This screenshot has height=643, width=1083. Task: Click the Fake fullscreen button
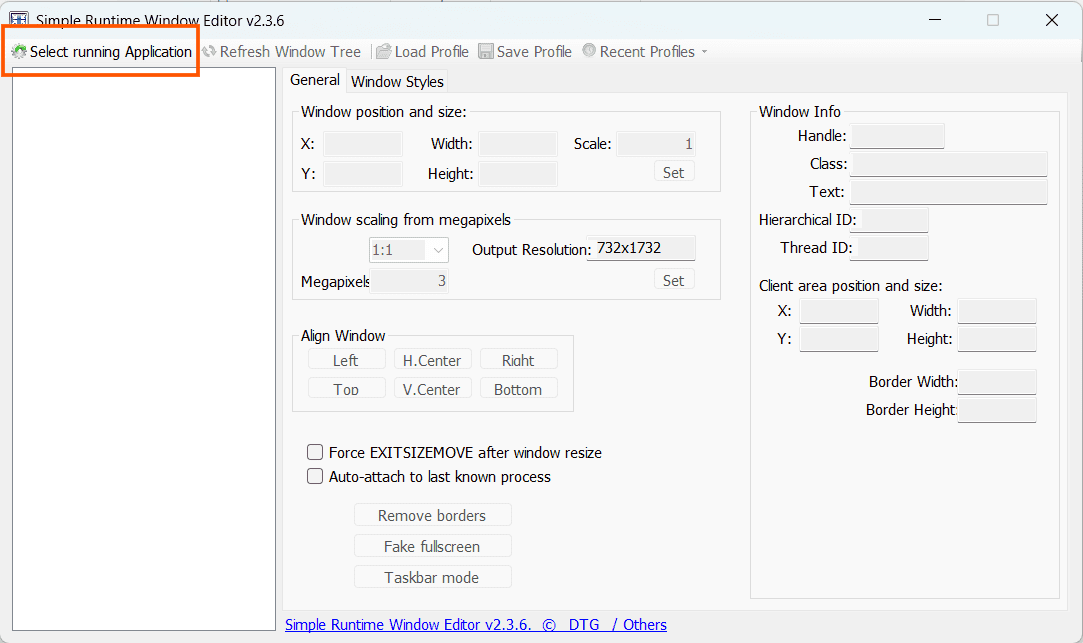(x=432, y=546)
